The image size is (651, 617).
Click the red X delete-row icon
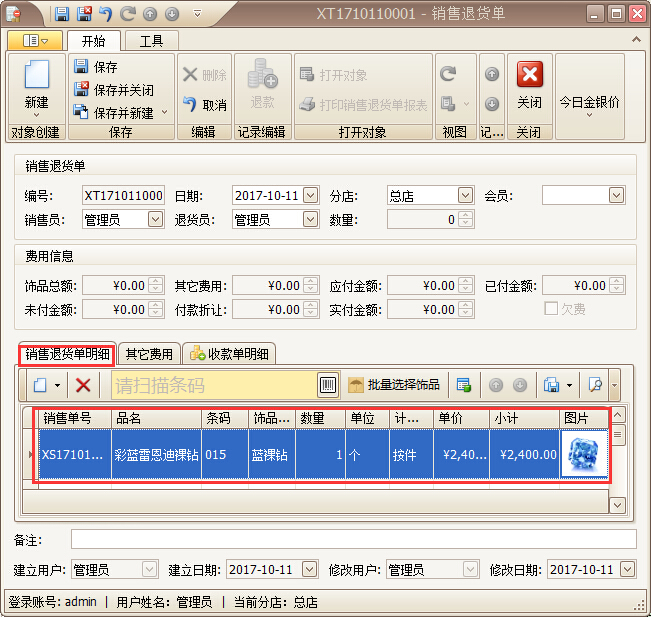[x=83, y=385]
